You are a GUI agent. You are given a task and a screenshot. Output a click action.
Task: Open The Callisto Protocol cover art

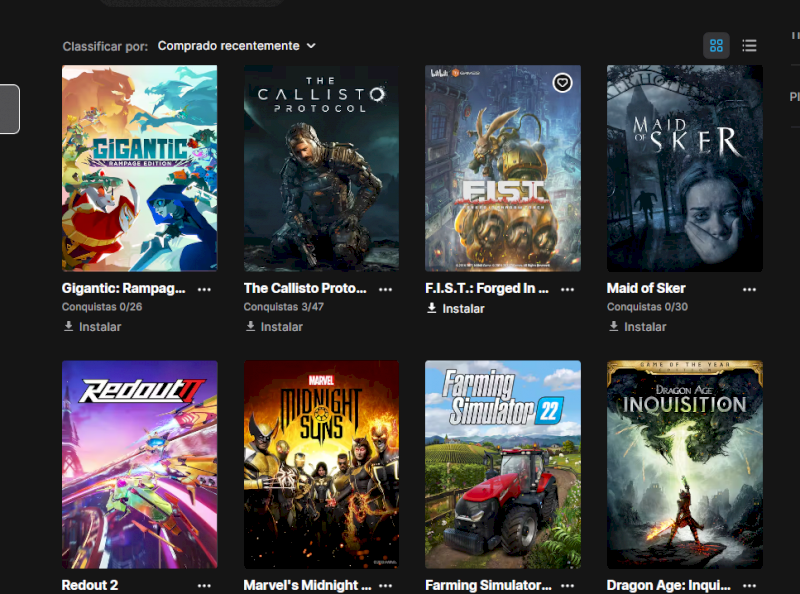point(321,168)
